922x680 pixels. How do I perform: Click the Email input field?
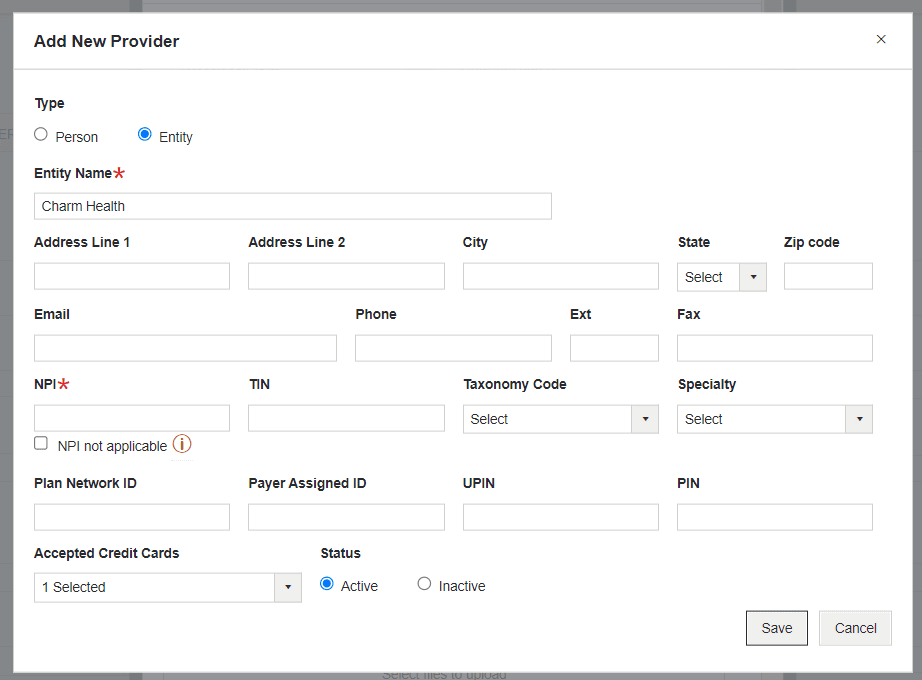click(185, 347)
